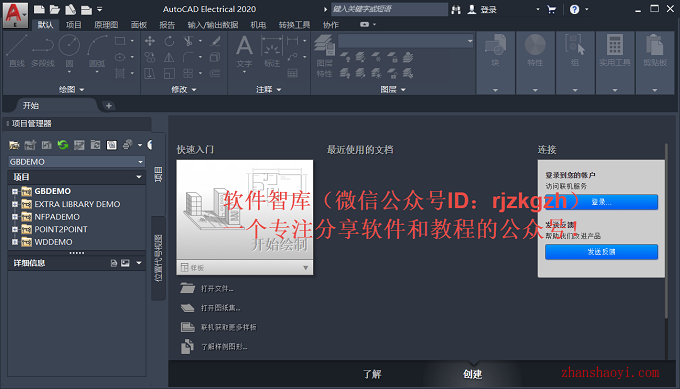Viewport: 680px width, 389px height.
Task: Switch to the 输入/输出数据 ribbon tab
Action: pos(212,25)
